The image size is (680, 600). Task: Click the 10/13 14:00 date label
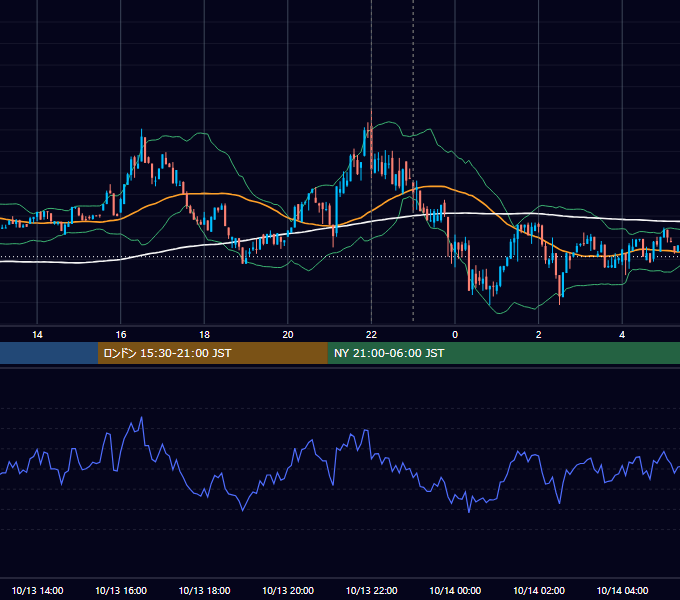37,590
